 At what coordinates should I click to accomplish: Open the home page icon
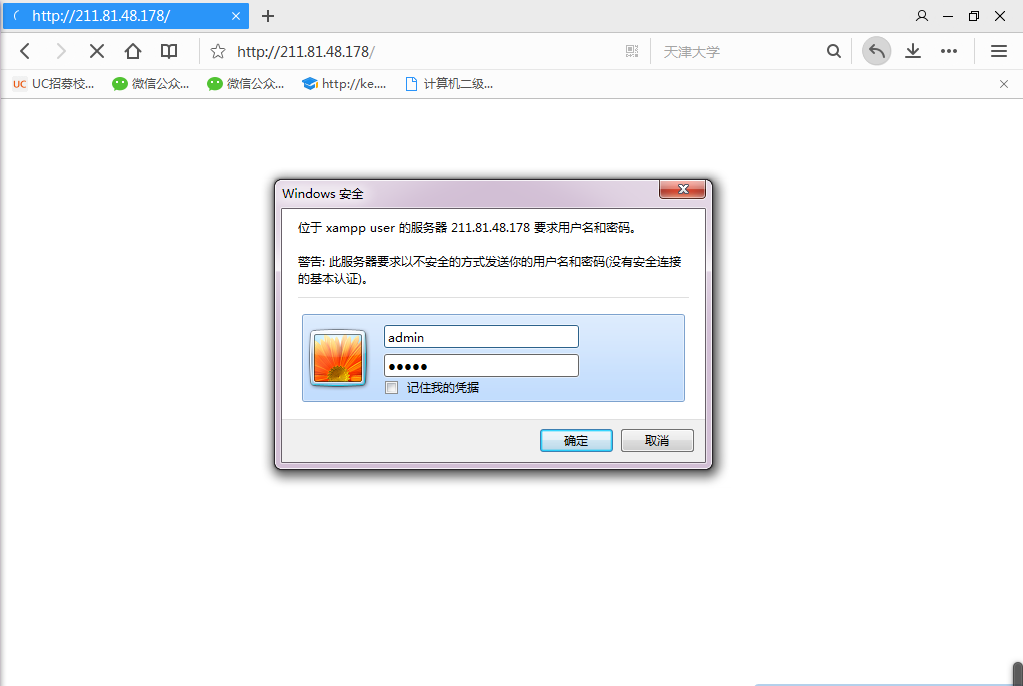coord(132,51)
